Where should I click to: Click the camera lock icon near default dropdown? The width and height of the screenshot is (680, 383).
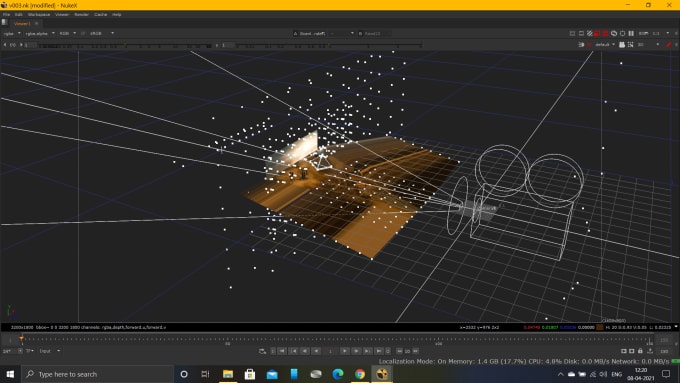pyautogui.click(x=581, y=45)
